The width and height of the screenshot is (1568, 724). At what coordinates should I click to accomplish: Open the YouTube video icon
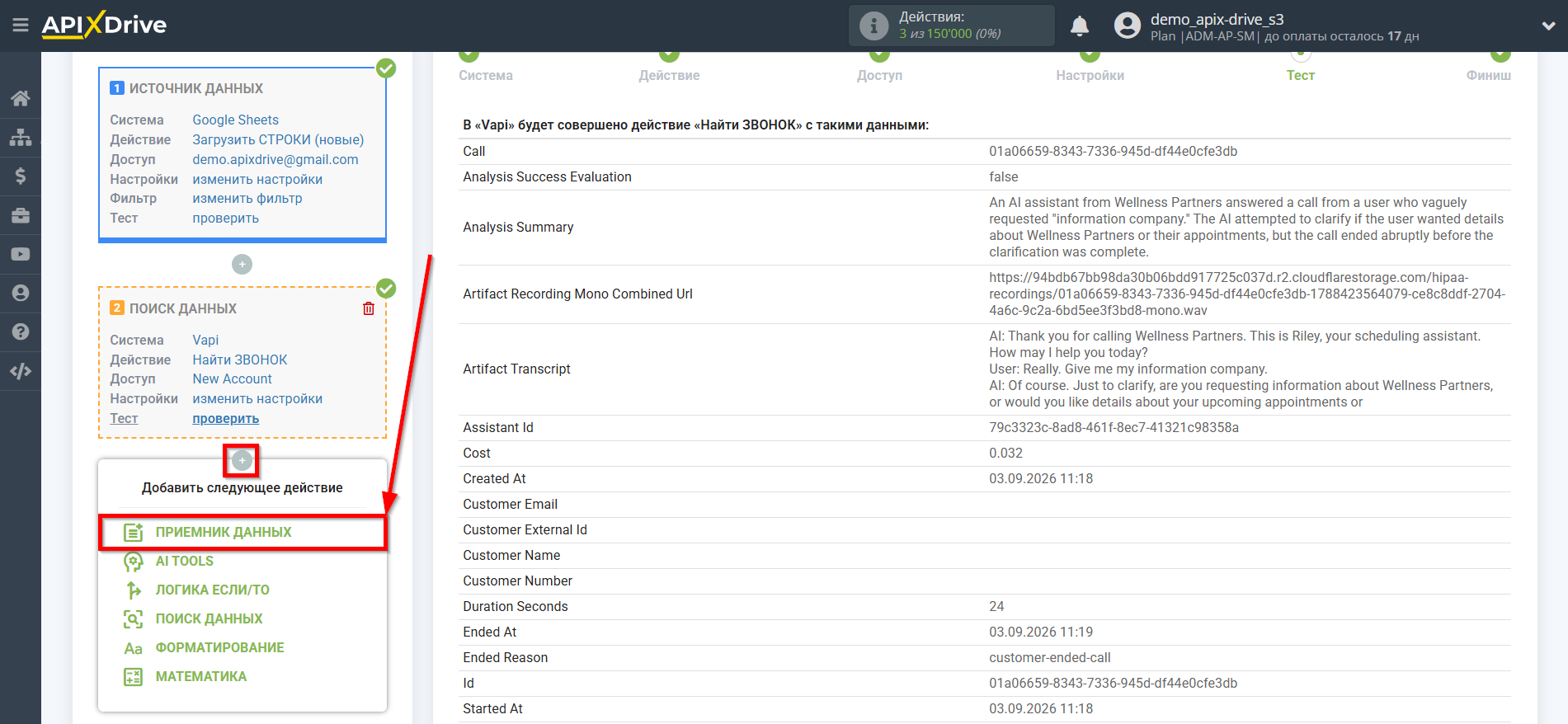click(x=21, y=255)
